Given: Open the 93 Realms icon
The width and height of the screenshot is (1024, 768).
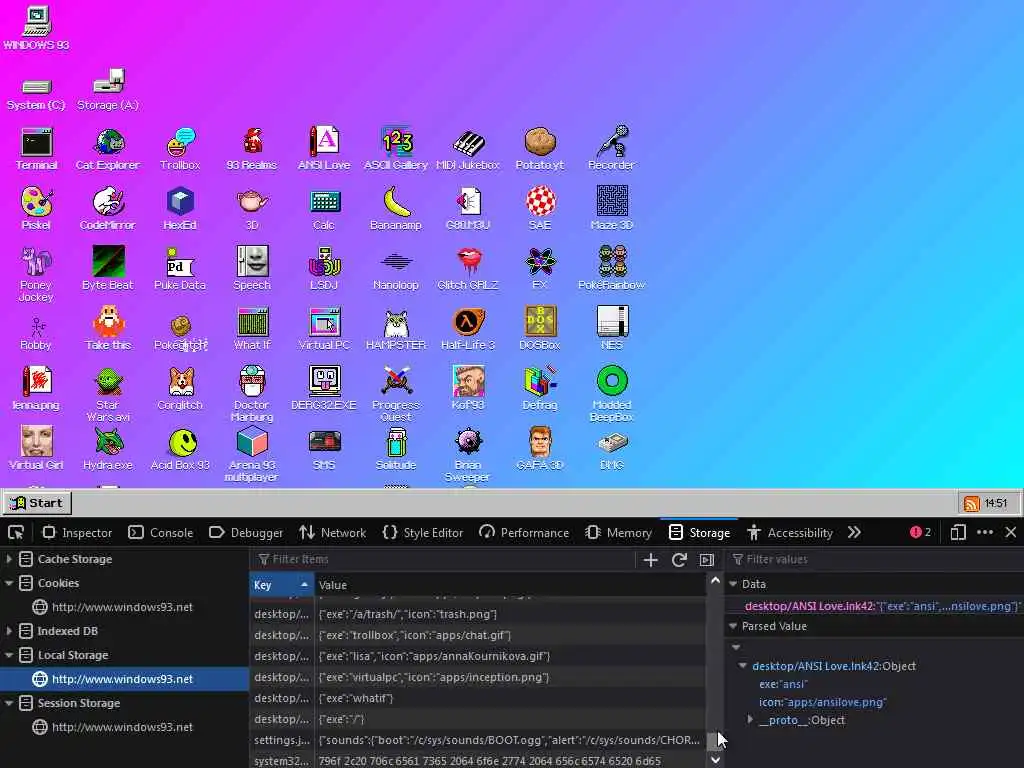Looking at the screenshot, I should (252, 150).
